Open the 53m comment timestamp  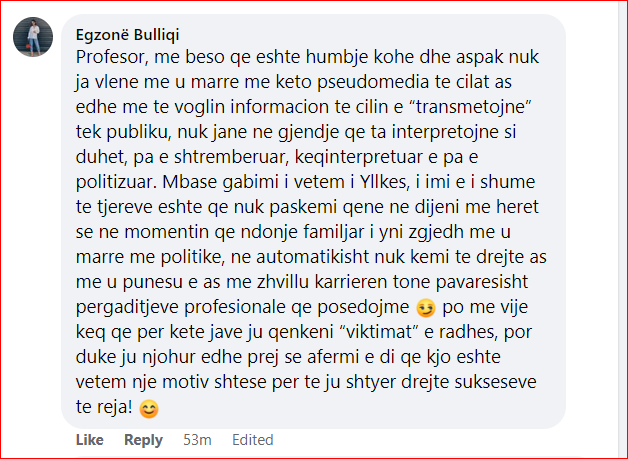click(x=197, y=440)
